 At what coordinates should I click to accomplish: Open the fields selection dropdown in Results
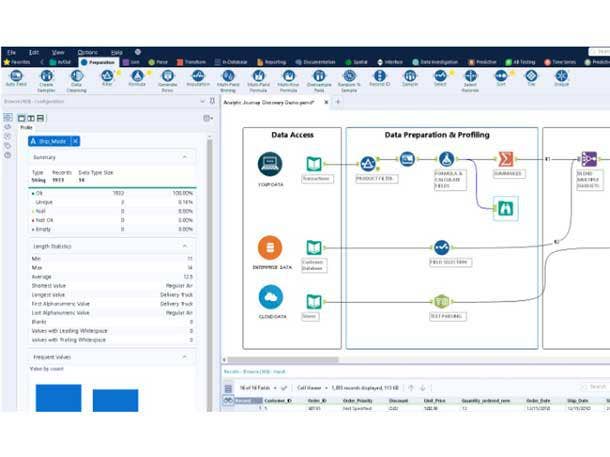(273, 387)
